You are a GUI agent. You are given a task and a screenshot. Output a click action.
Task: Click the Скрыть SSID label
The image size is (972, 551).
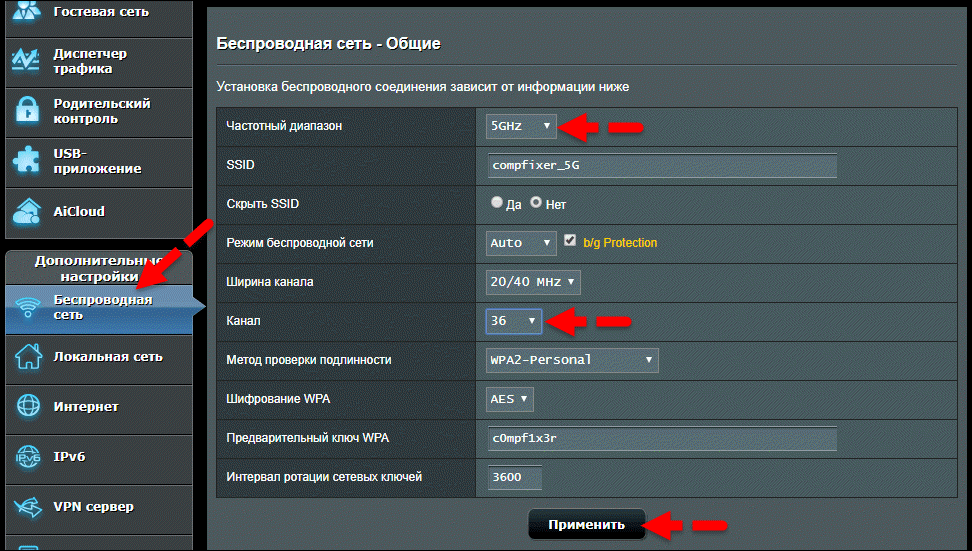[x=263, y=204]
